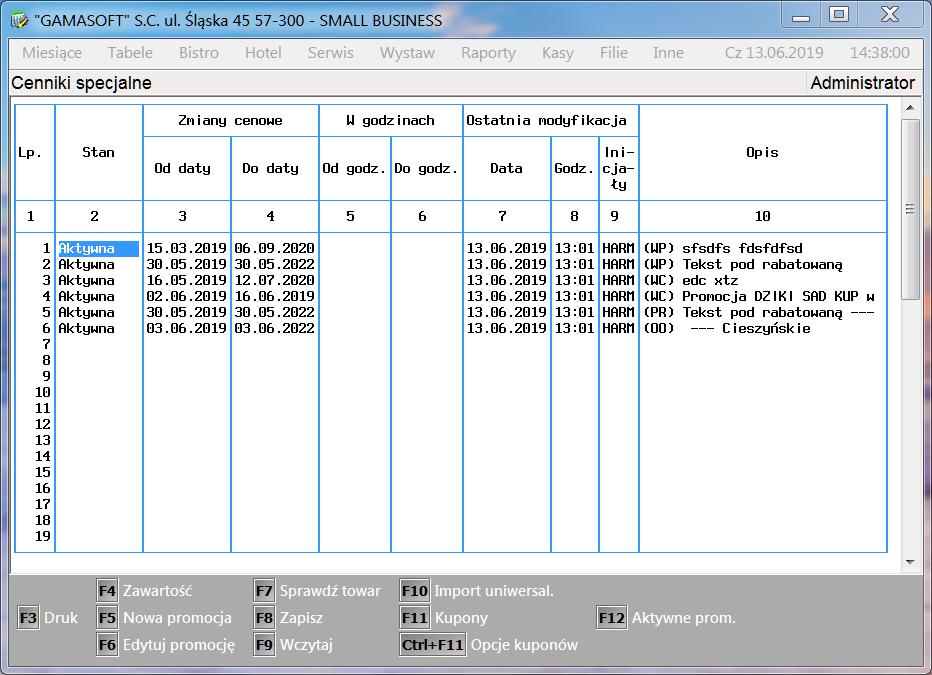
Task: Open the Filie menu
Action: tap(613, 53)
